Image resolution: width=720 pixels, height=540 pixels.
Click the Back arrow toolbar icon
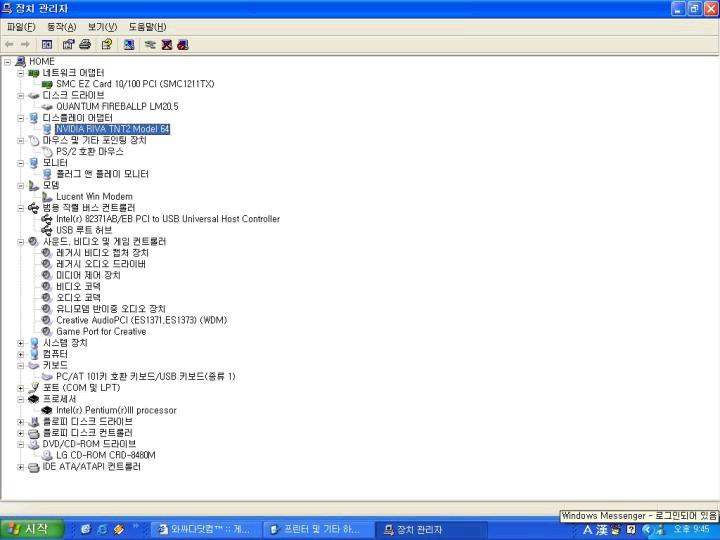point(9,45)
